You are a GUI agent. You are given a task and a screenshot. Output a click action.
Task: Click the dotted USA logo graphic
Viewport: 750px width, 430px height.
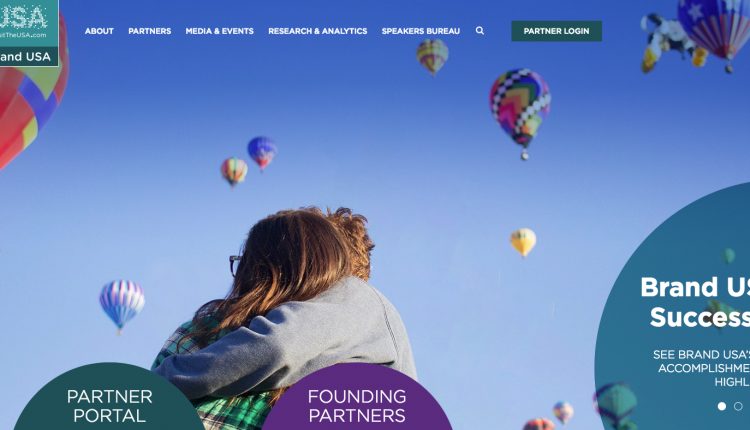click(x=24, y=16)
